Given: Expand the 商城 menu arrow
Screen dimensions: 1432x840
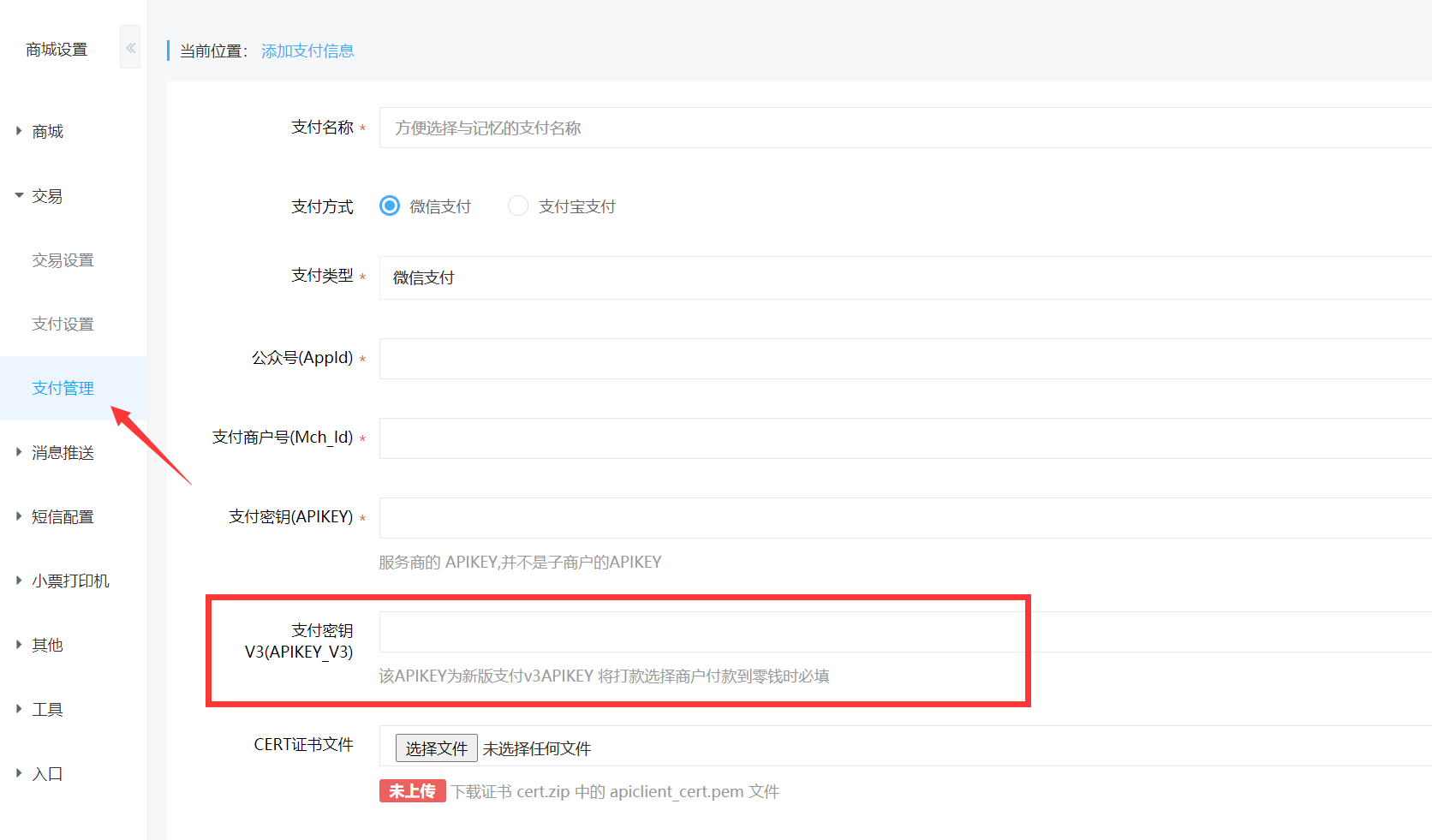Looking at the screenshot, I should 19,131.
